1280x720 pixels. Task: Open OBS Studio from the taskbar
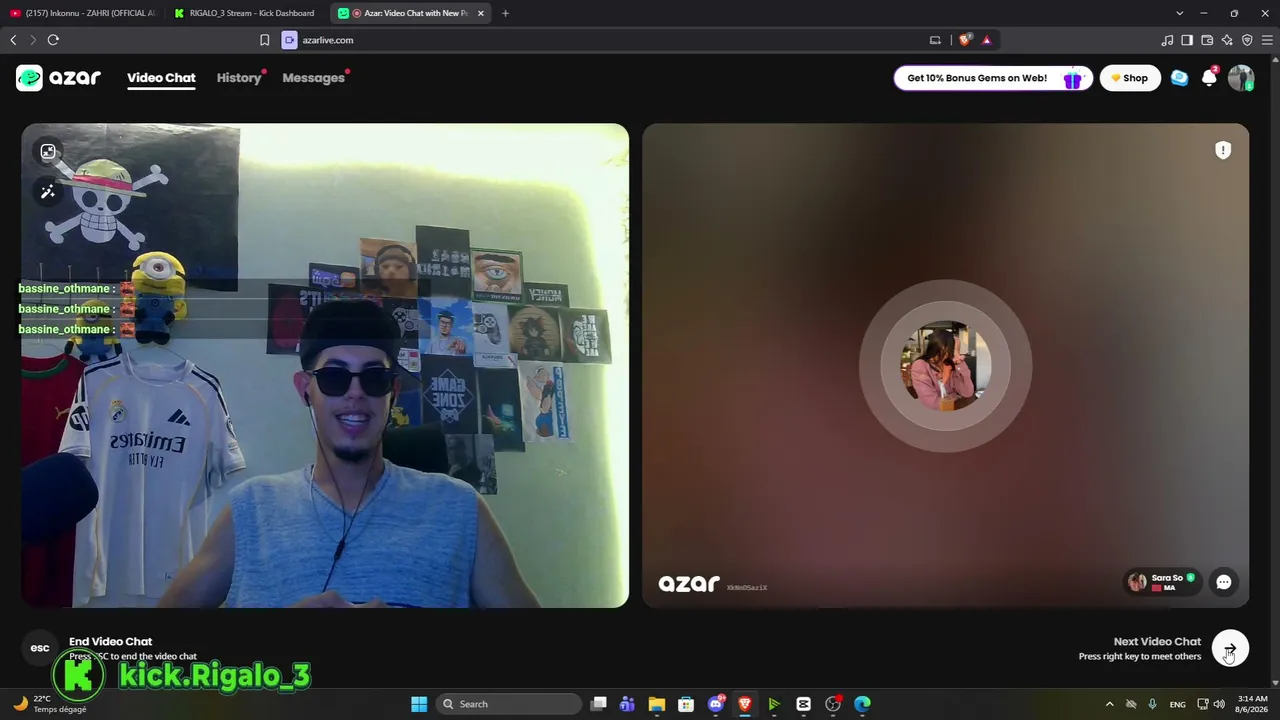833,704
